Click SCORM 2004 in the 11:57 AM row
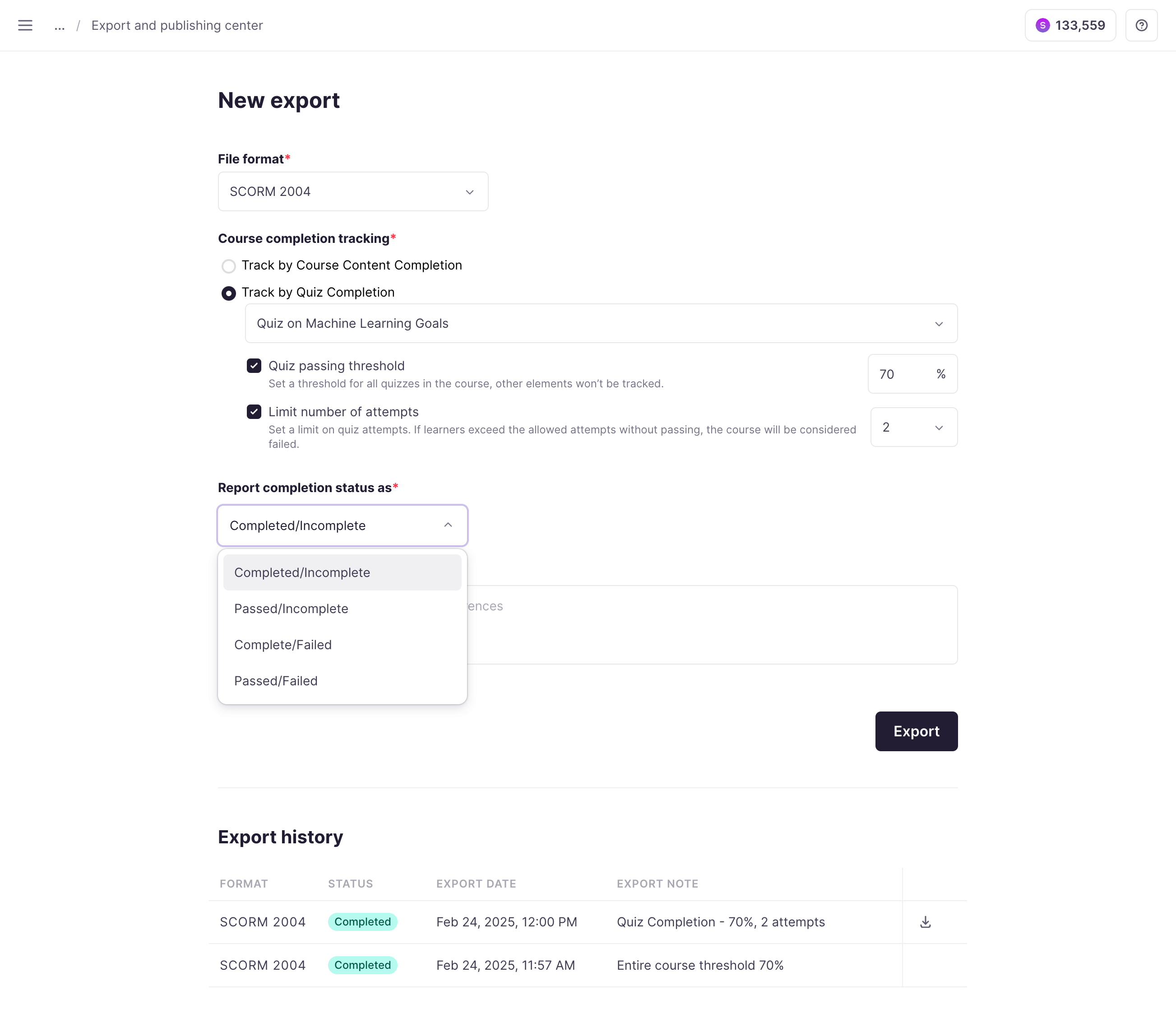The width and height of the screenshot is (1176, 1023). (263, 965)
